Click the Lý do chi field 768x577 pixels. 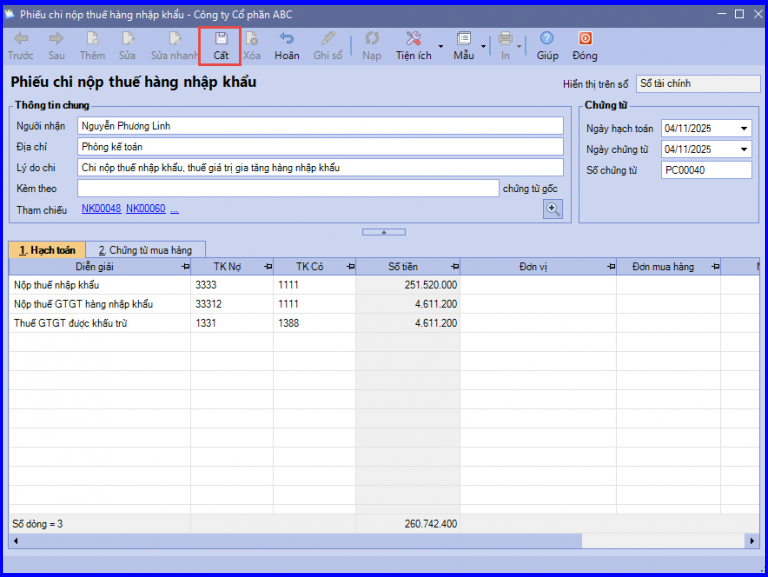point(320,168)
